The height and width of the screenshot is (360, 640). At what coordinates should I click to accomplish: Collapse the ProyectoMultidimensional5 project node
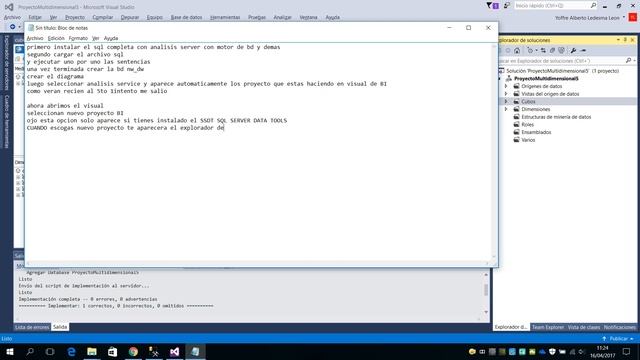(x=500, y=78)
